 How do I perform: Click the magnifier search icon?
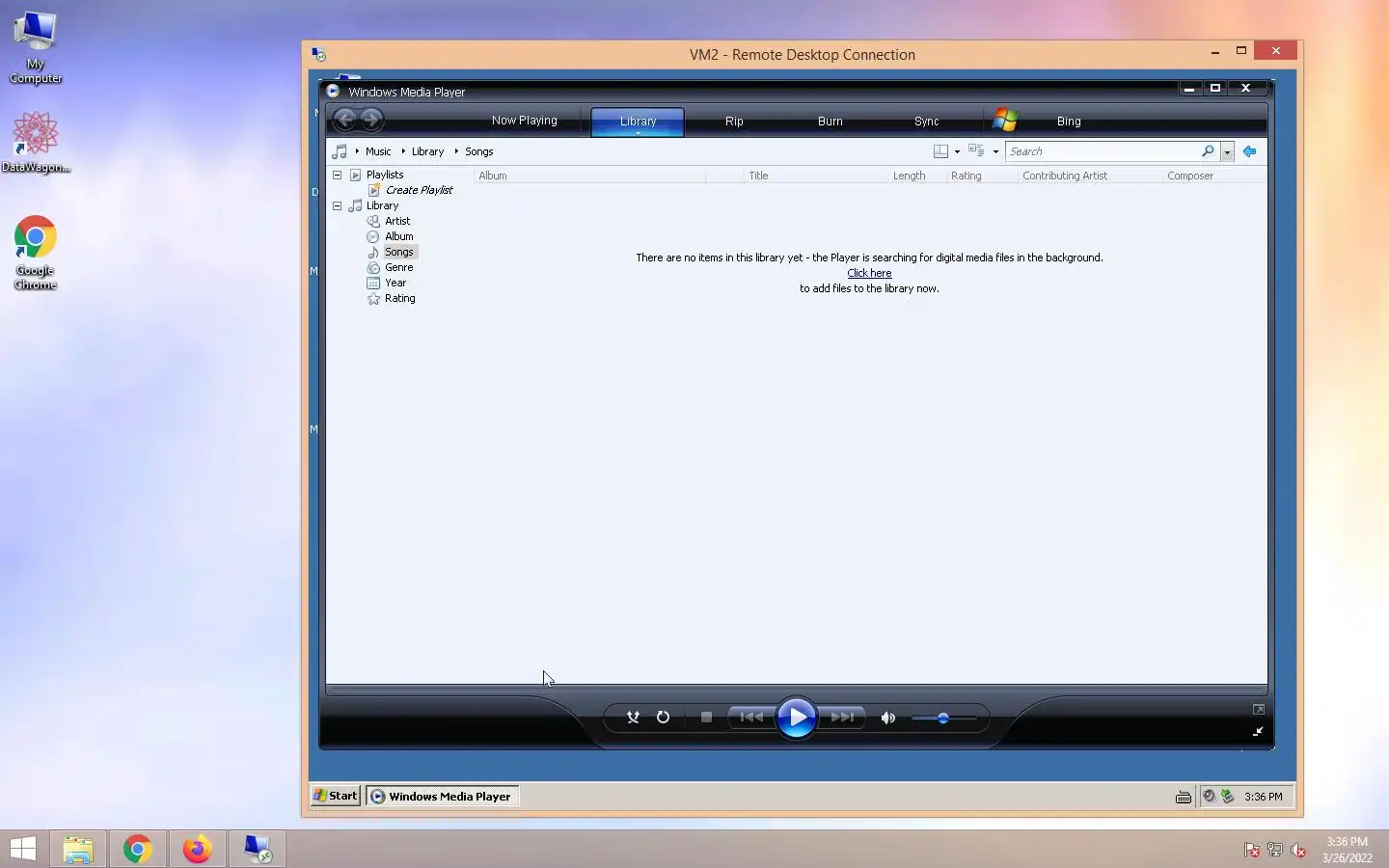[x=1208, y=151]
